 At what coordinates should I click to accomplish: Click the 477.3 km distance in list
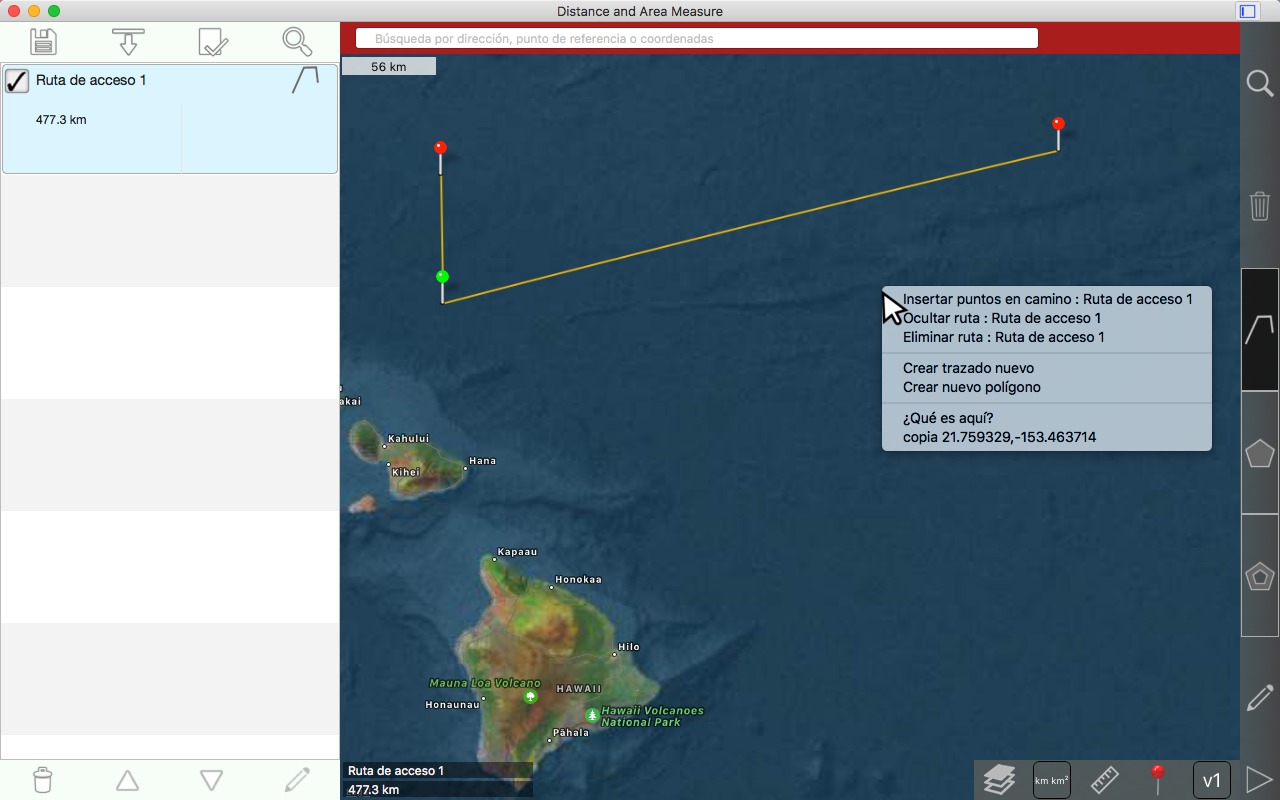pos(61,120)
